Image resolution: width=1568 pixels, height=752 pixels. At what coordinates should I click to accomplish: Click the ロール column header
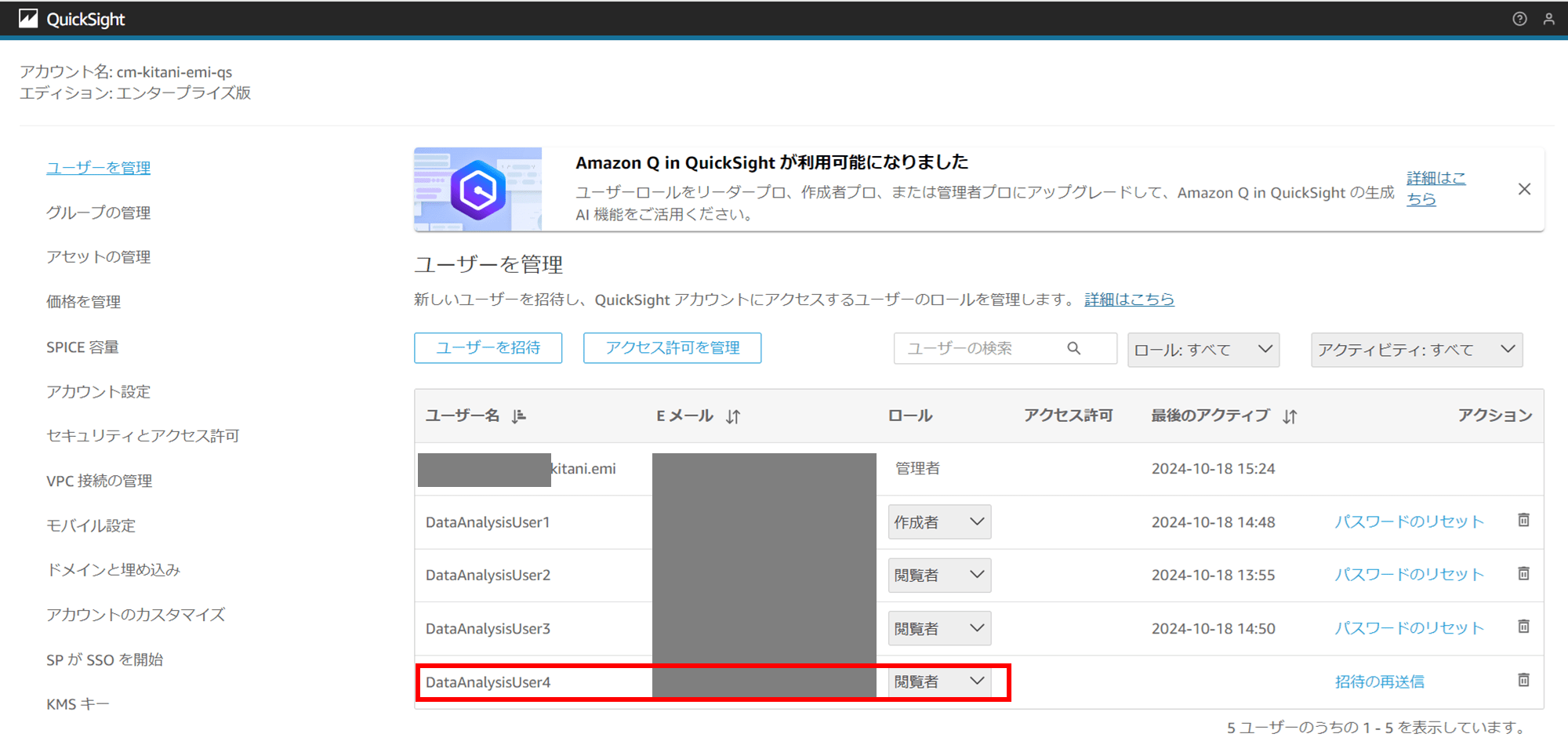pyautogui.click(x=910, y=416)
